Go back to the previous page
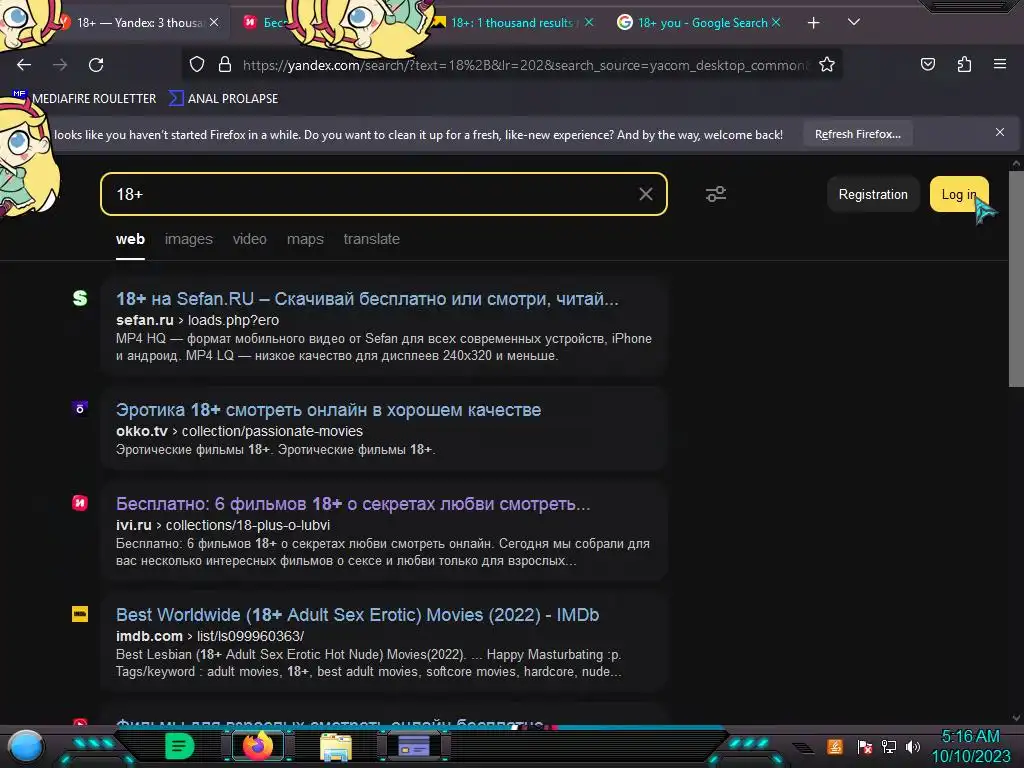Image resolution: width=1024 pixels, height=768 pixels. click(x=24, y=65)
